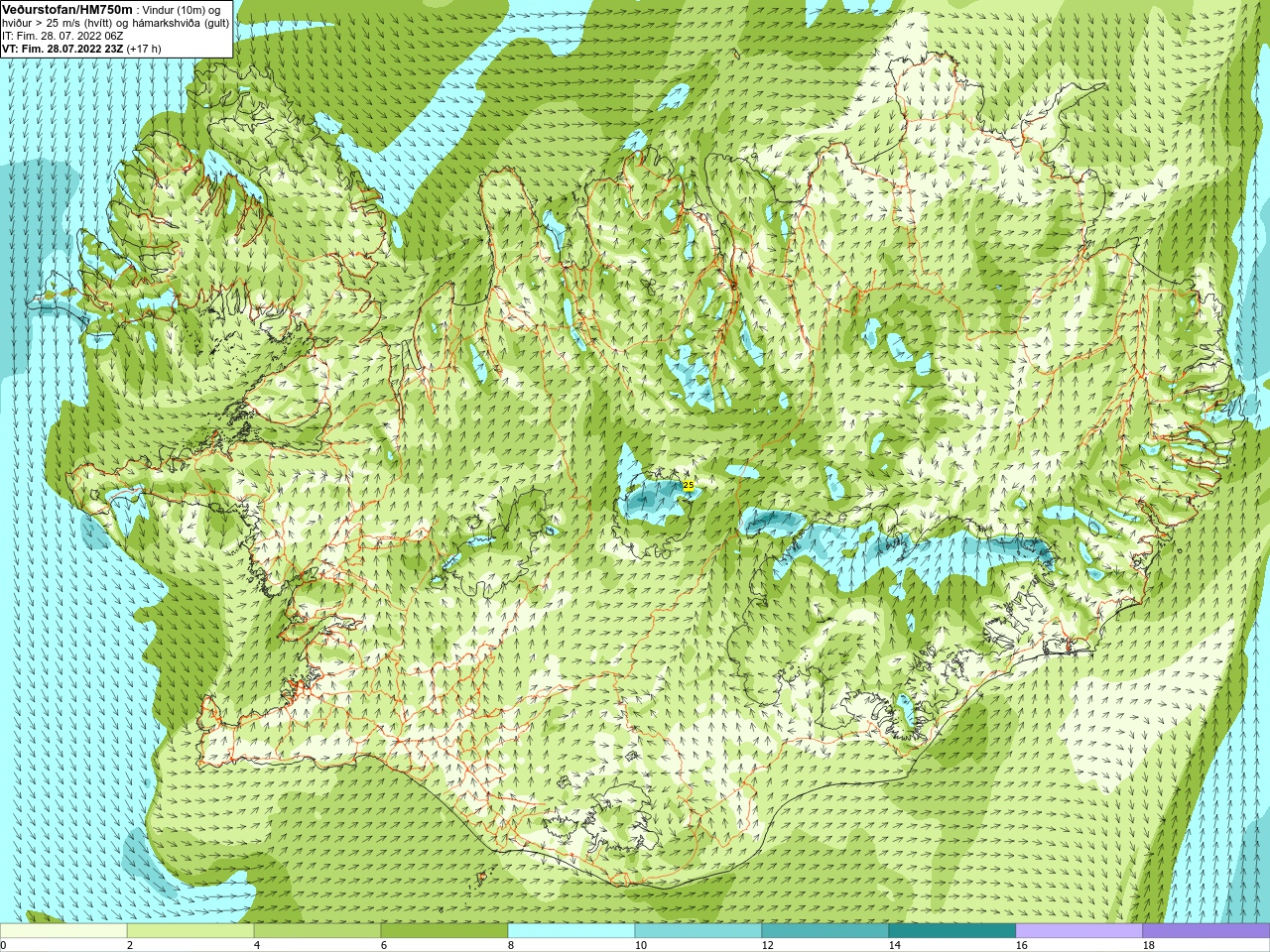Click the legend scale value 10

[x=641, y=945]
